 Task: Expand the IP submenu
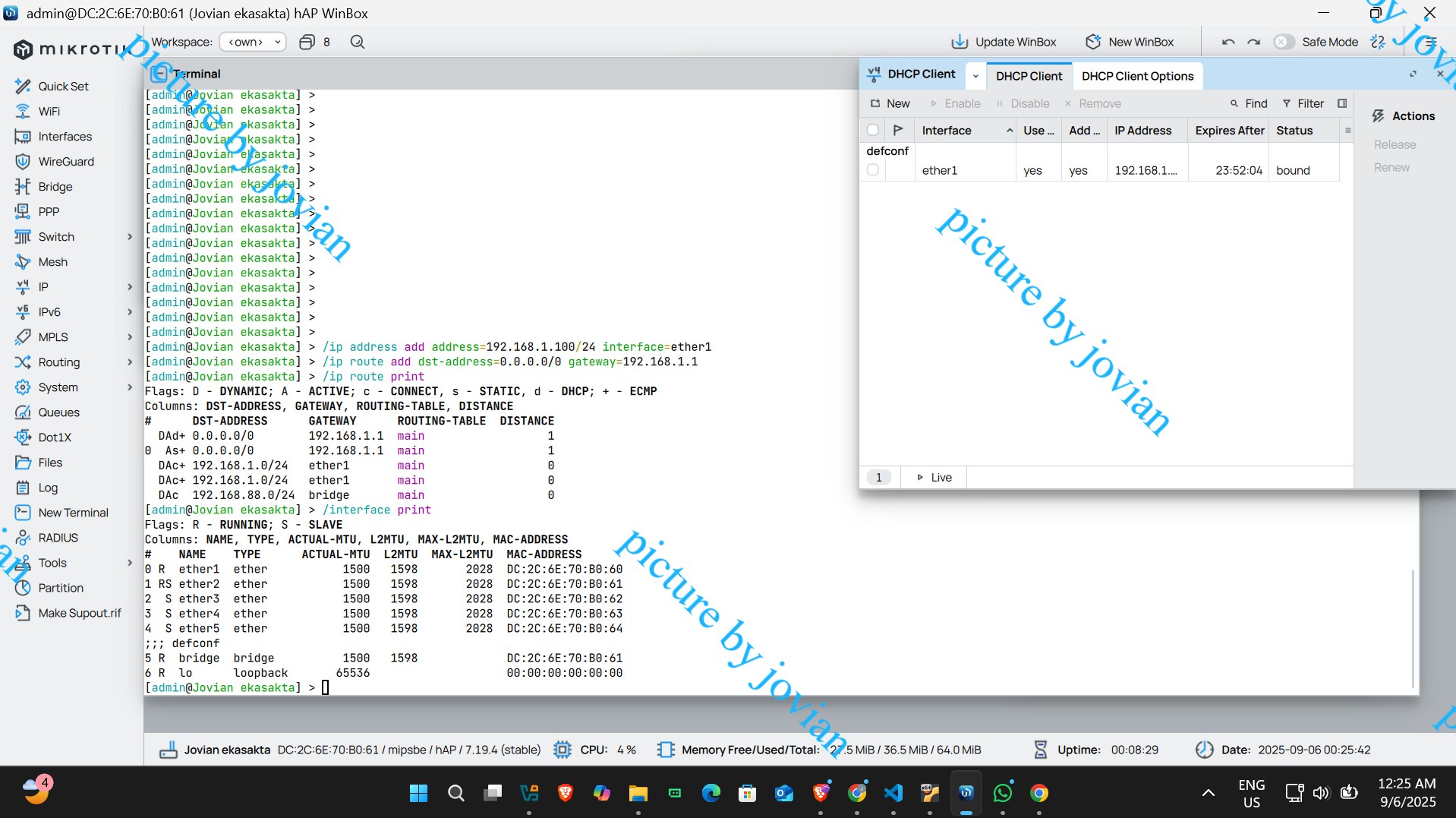pyautogui.click(x=130, y=287)
